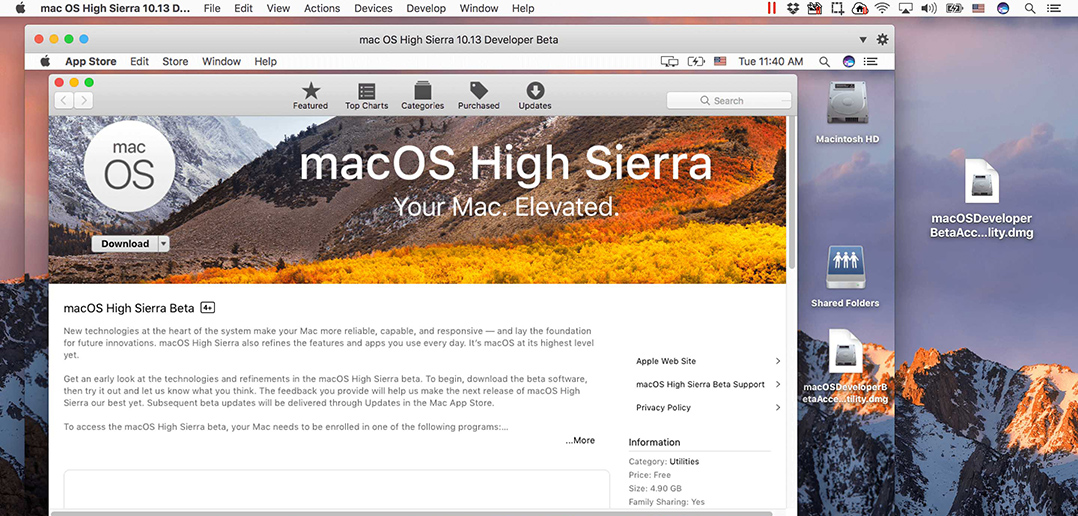Open the host Devices menu
Screen dimensions: 1078x516
pos(373,8)
